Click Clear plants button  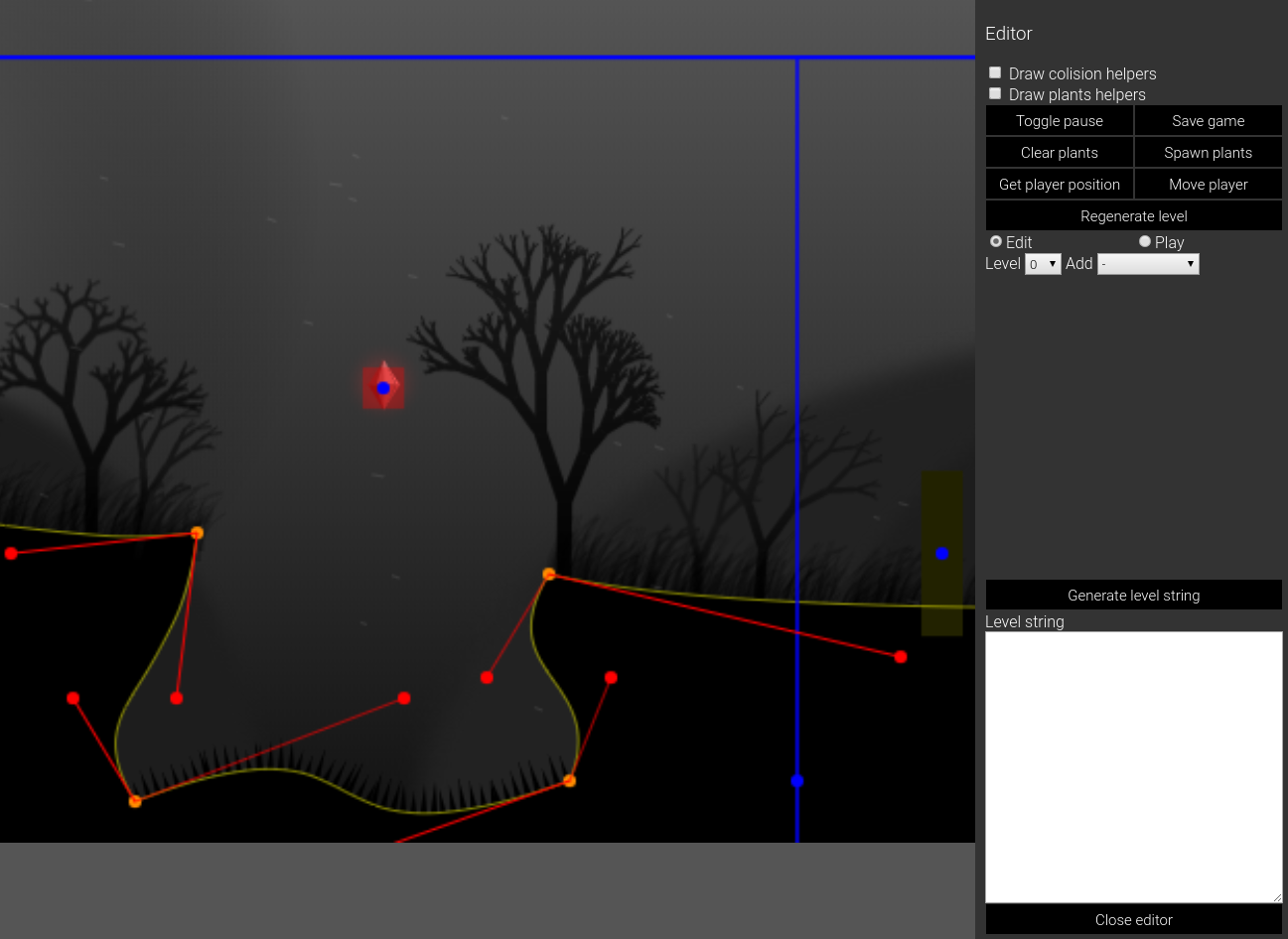pyautogui.click(x=1060, y=153)
